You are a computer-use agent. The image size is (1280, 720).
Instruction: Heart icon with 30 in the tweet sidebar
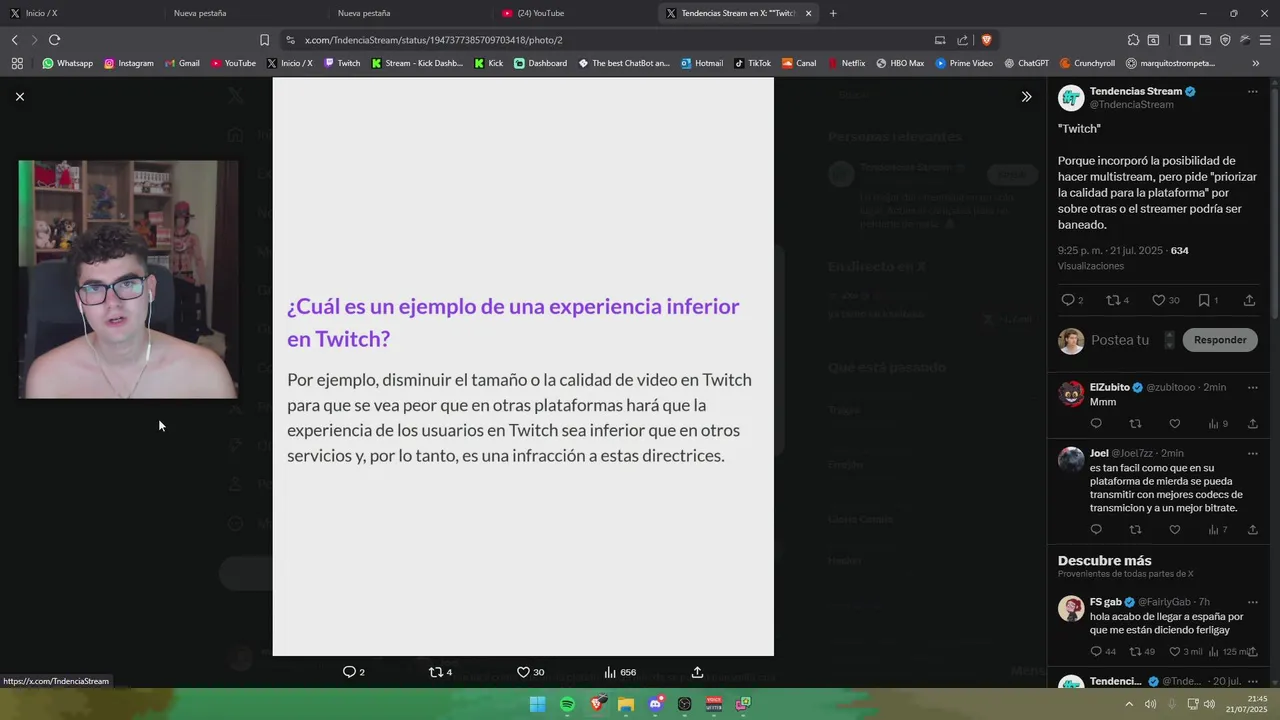pos(1158,300)
